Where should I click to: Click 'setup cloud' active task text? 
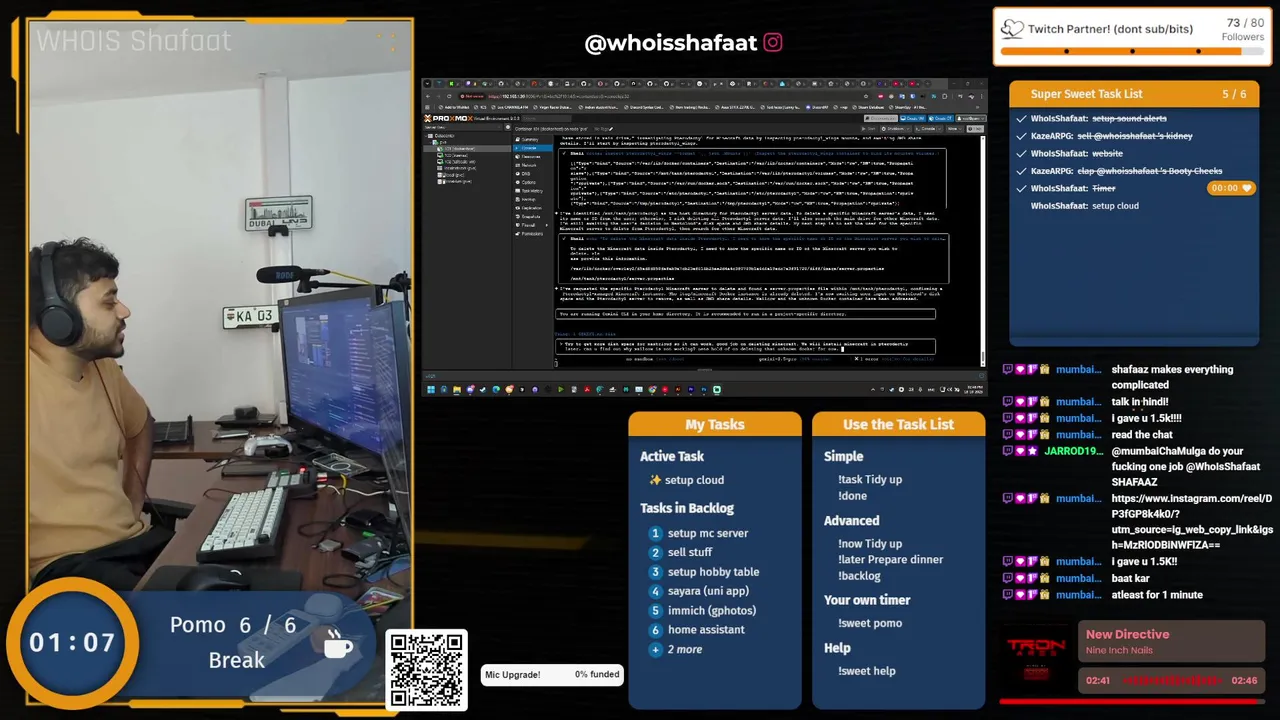click(x=694, y=480)
